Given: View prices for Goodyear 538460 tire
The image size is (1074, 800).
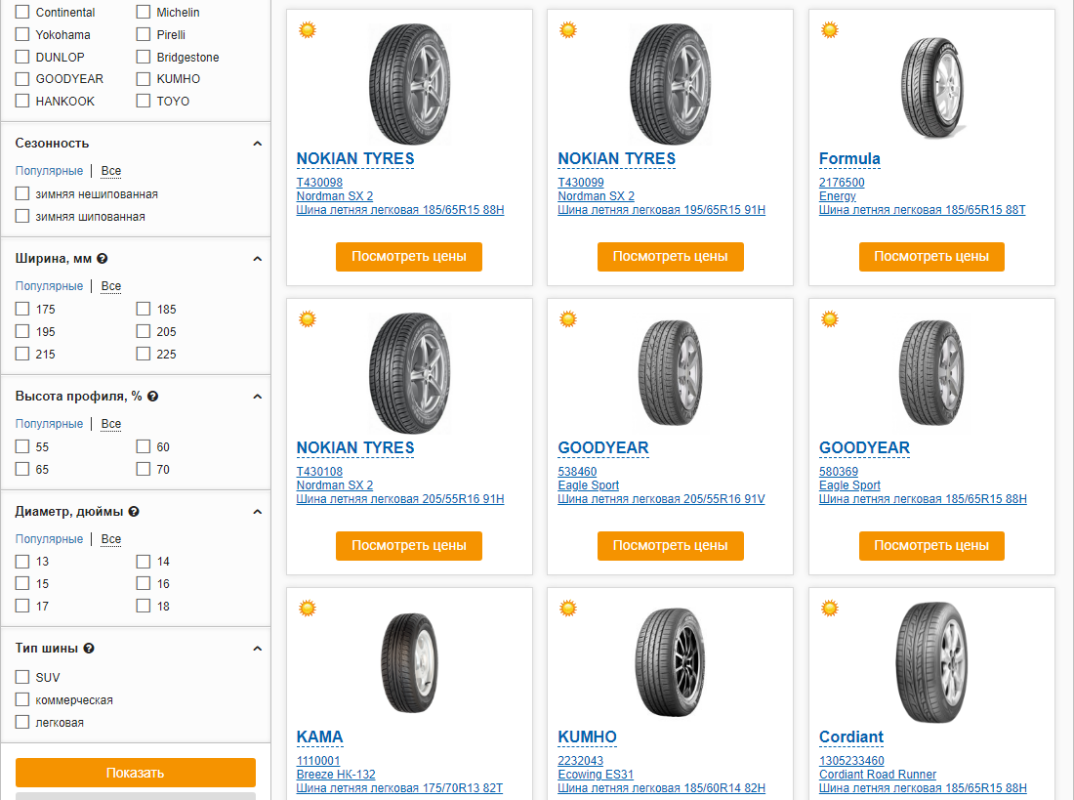Looking at the screenshot, I should (671, 546).
